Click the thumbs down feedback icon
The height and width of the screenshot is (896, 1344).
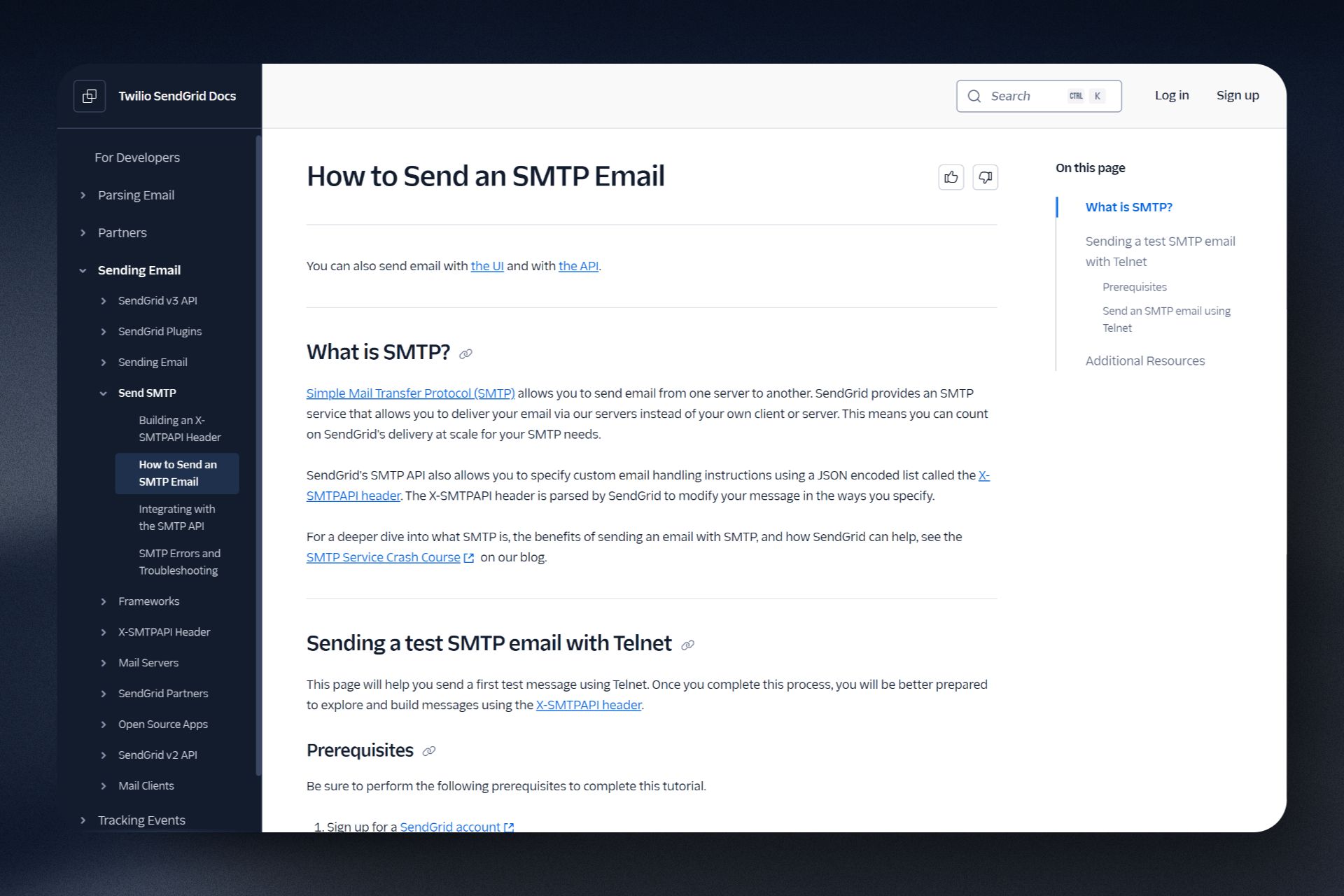[985, 177]
